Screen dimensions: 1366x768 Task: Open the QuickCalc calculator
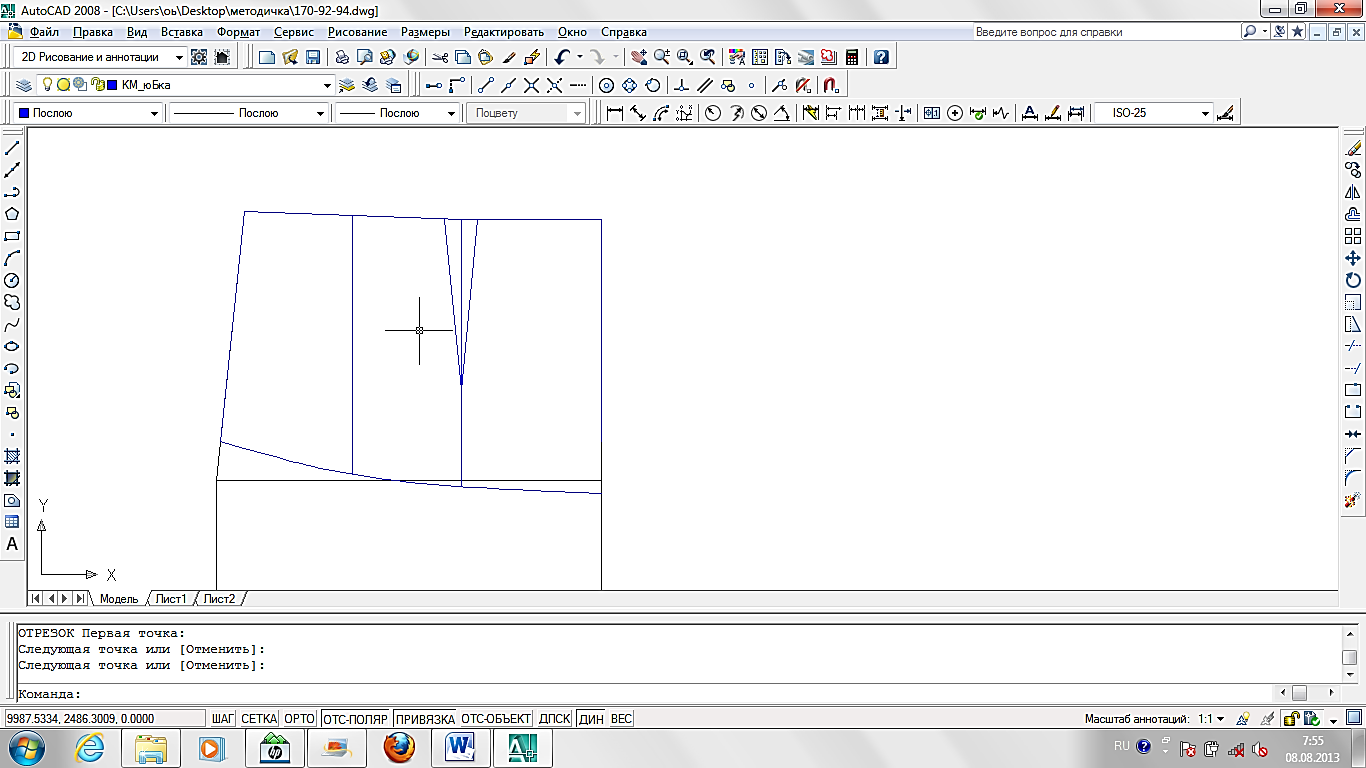pyautogui.click(x=852, y=58)
